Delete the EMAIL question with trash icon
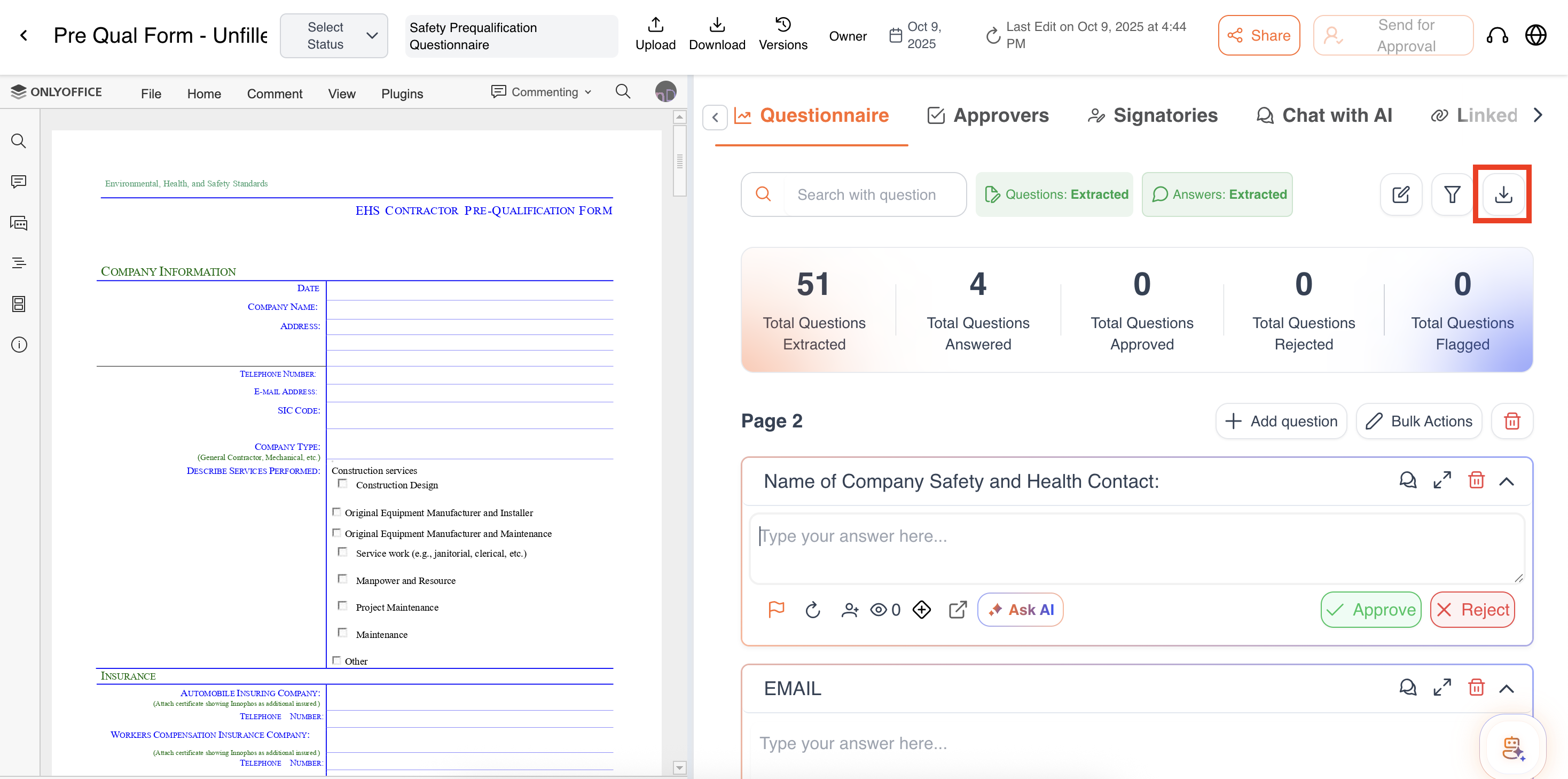The width and height of the screenshot is (1568, 779). pos(1476,688)
